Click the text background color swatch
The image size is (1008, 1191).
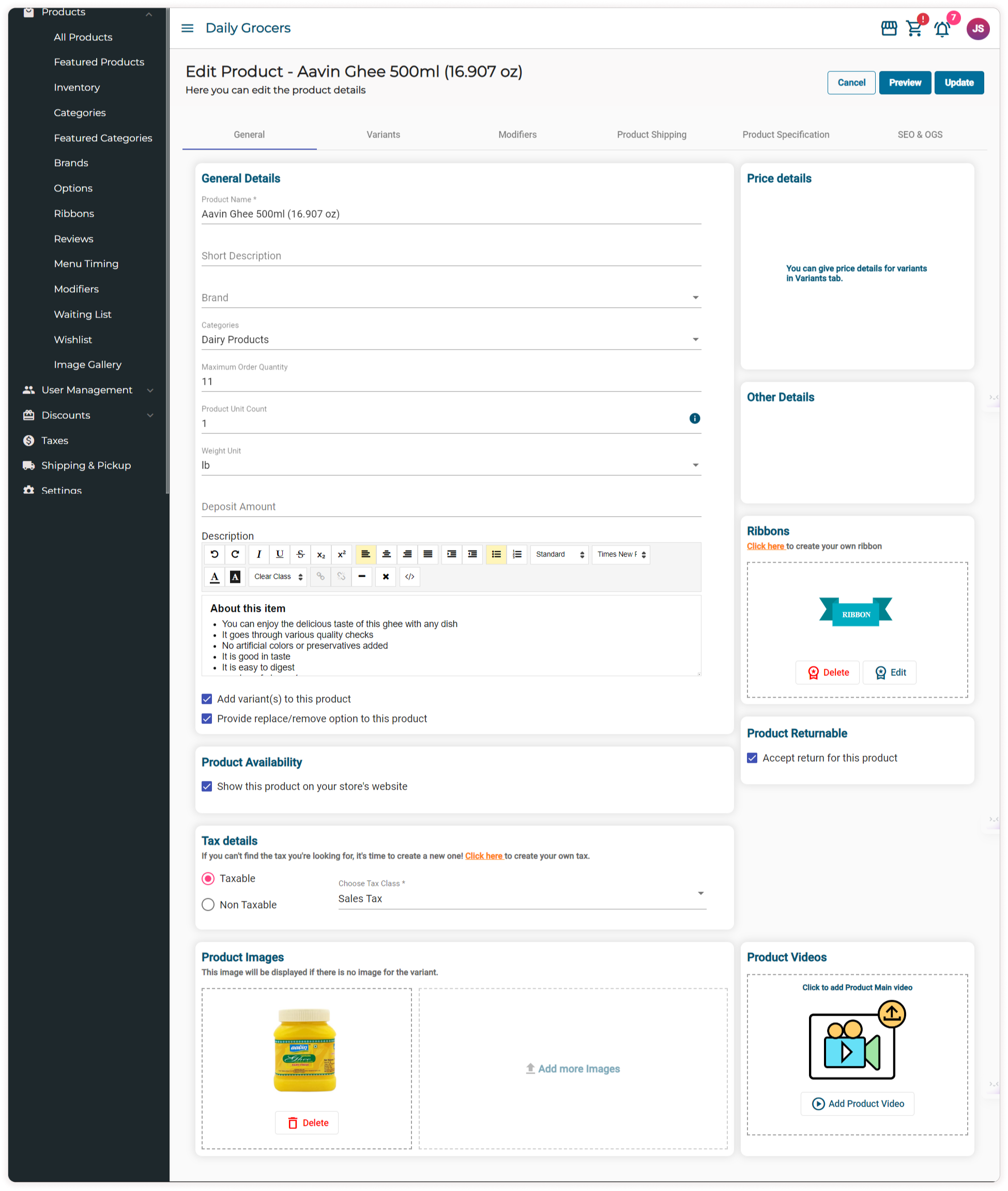click(x=235, y=576)
